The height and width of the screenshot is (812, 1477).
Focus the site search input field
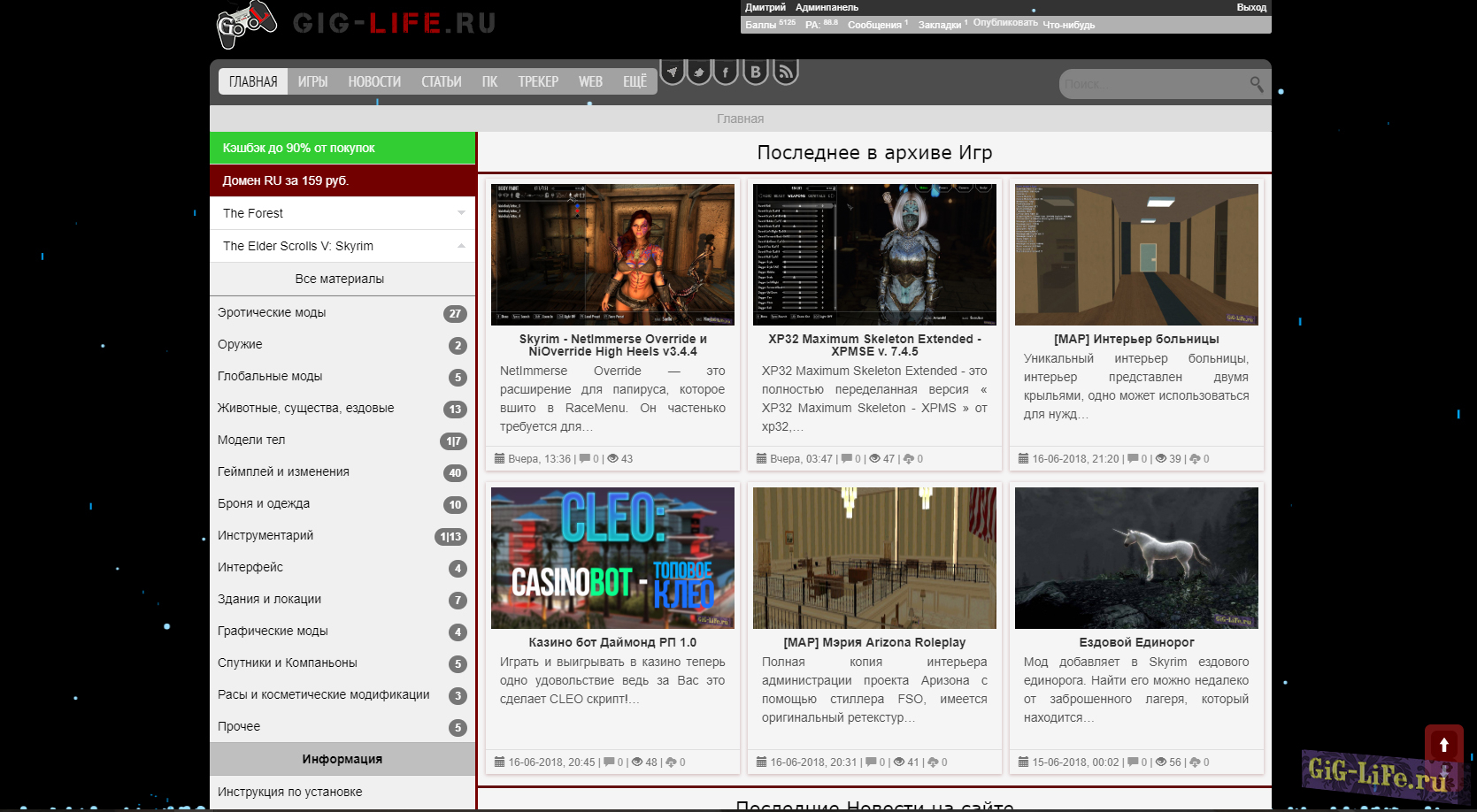[x=1150, y=84]
